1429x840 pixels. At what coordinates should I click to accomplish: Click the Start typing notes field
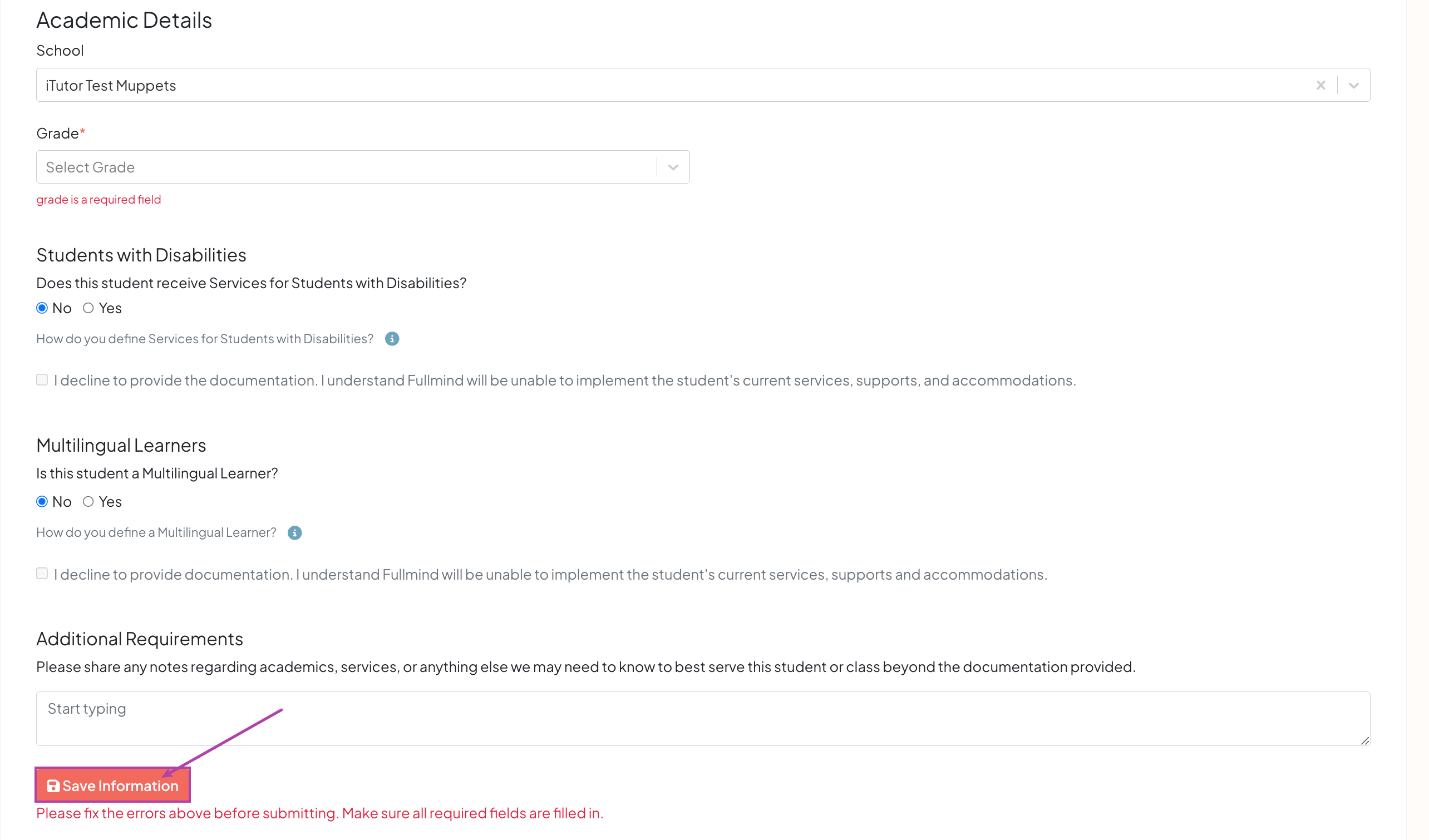[703, 719]
